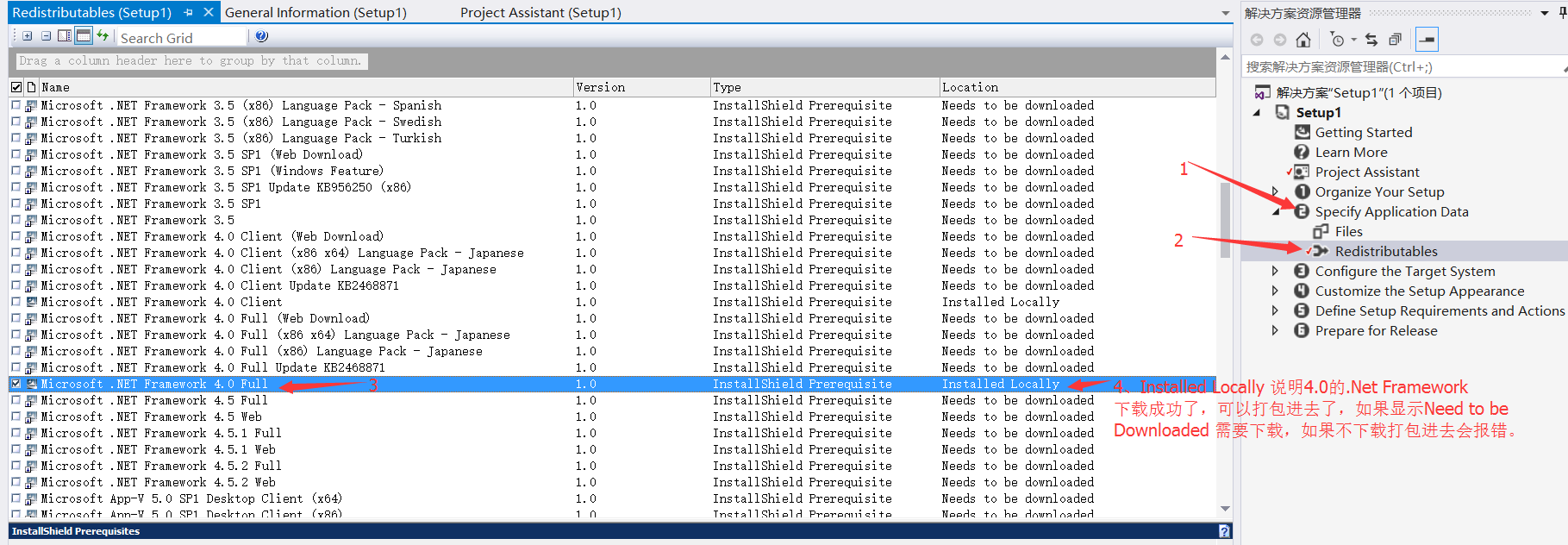1568x545 pixels.
Task: Collapse the Specify Application Data node
Action: coord(1277,212)
